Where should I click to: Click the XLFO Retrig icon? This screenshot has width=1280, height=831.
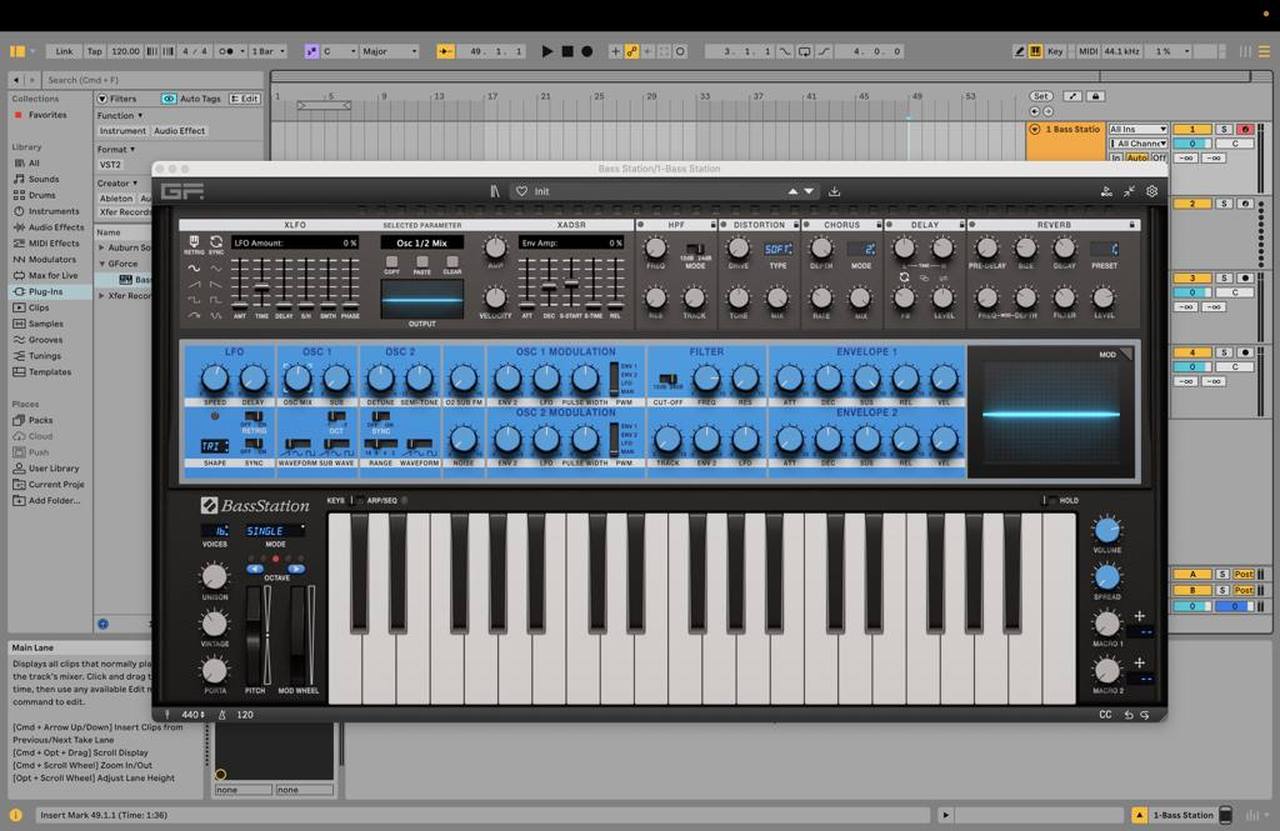[x=191, y=243]
